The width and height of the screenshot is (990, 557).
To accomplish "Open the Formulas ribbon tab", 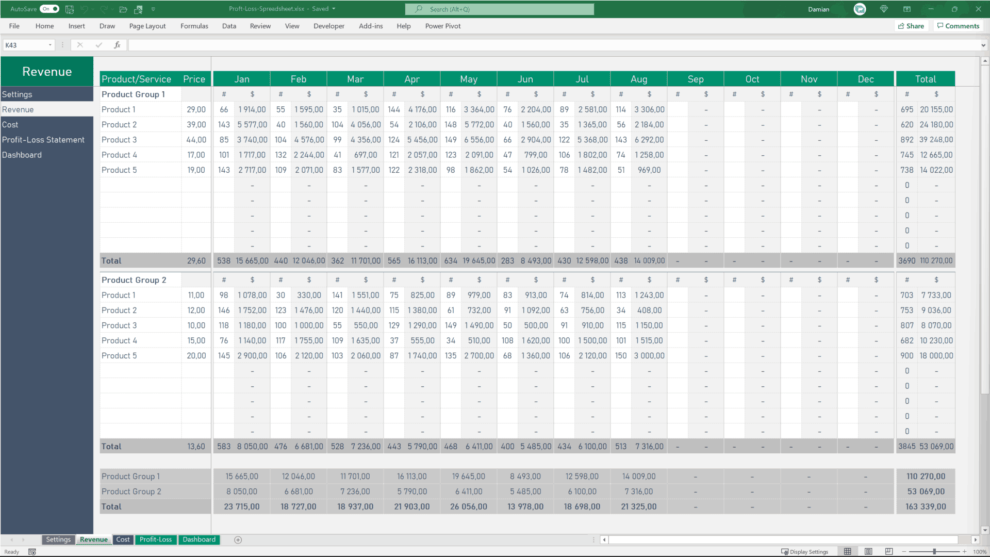I will 194,26.
